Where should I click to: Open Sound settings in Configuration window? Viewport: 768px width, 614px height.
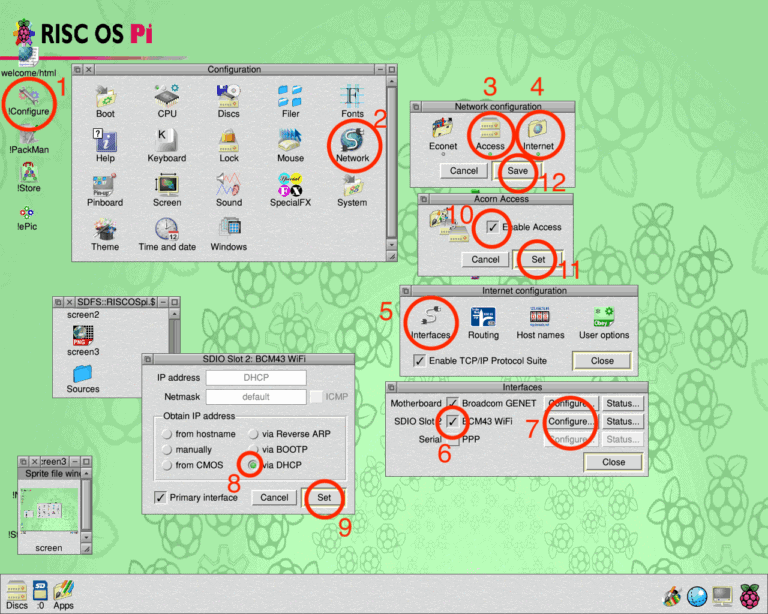pos(228,190)
